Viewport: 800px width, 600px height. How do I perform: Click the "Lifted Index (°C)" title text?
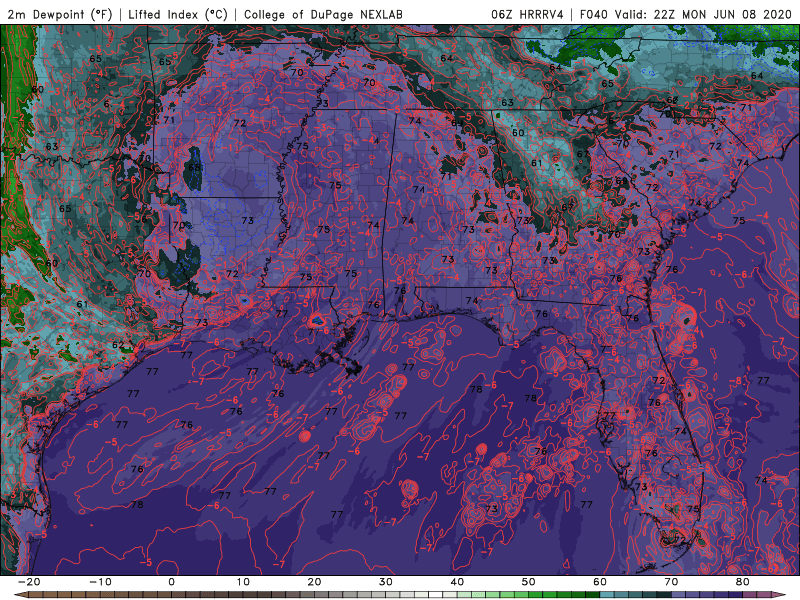coord(178,14)
